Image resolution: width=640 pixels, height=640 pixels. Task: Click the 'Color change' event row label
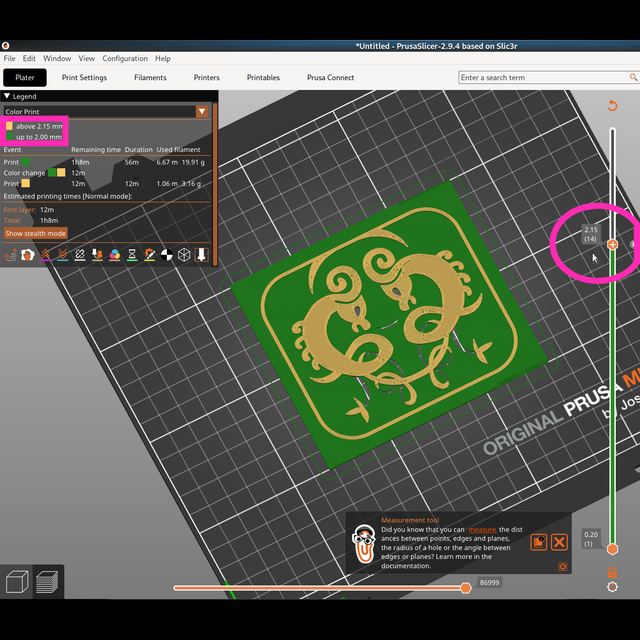click(24, 173)
